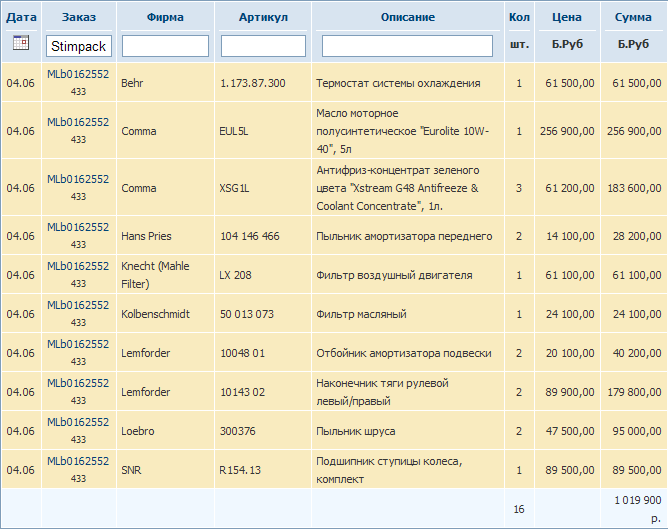Focus the Описание filter input field
668x529 pixels.
click(407, 46)
